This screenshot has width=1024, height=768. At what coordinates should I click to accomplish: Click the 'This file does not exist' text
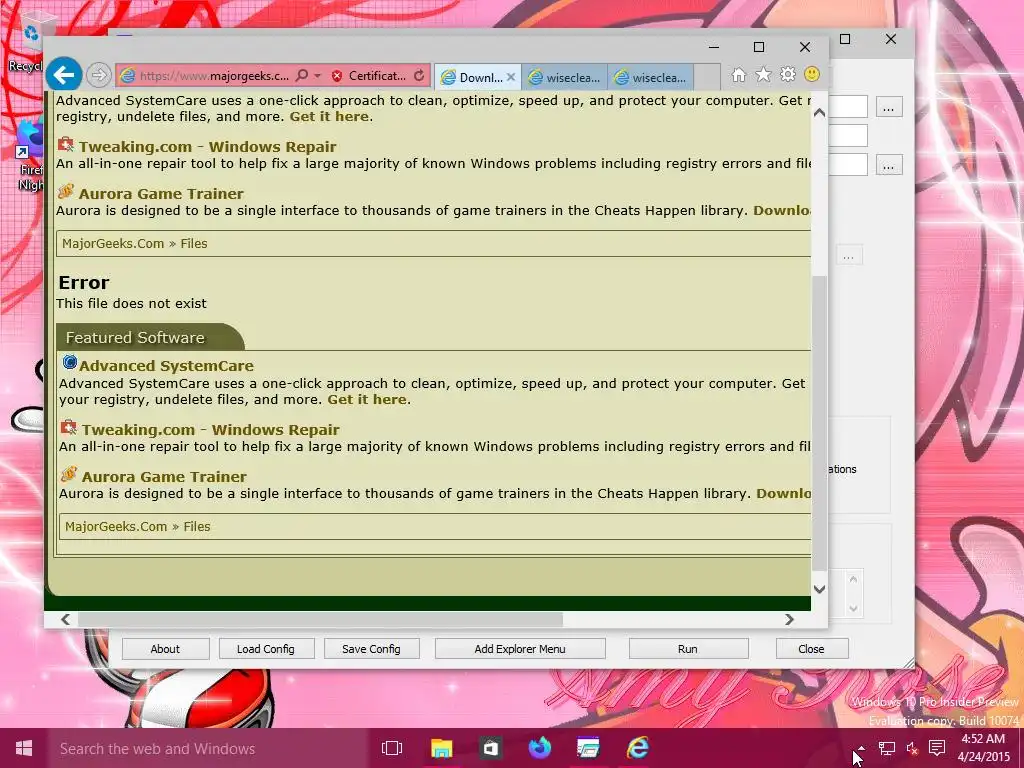[131, 304]
